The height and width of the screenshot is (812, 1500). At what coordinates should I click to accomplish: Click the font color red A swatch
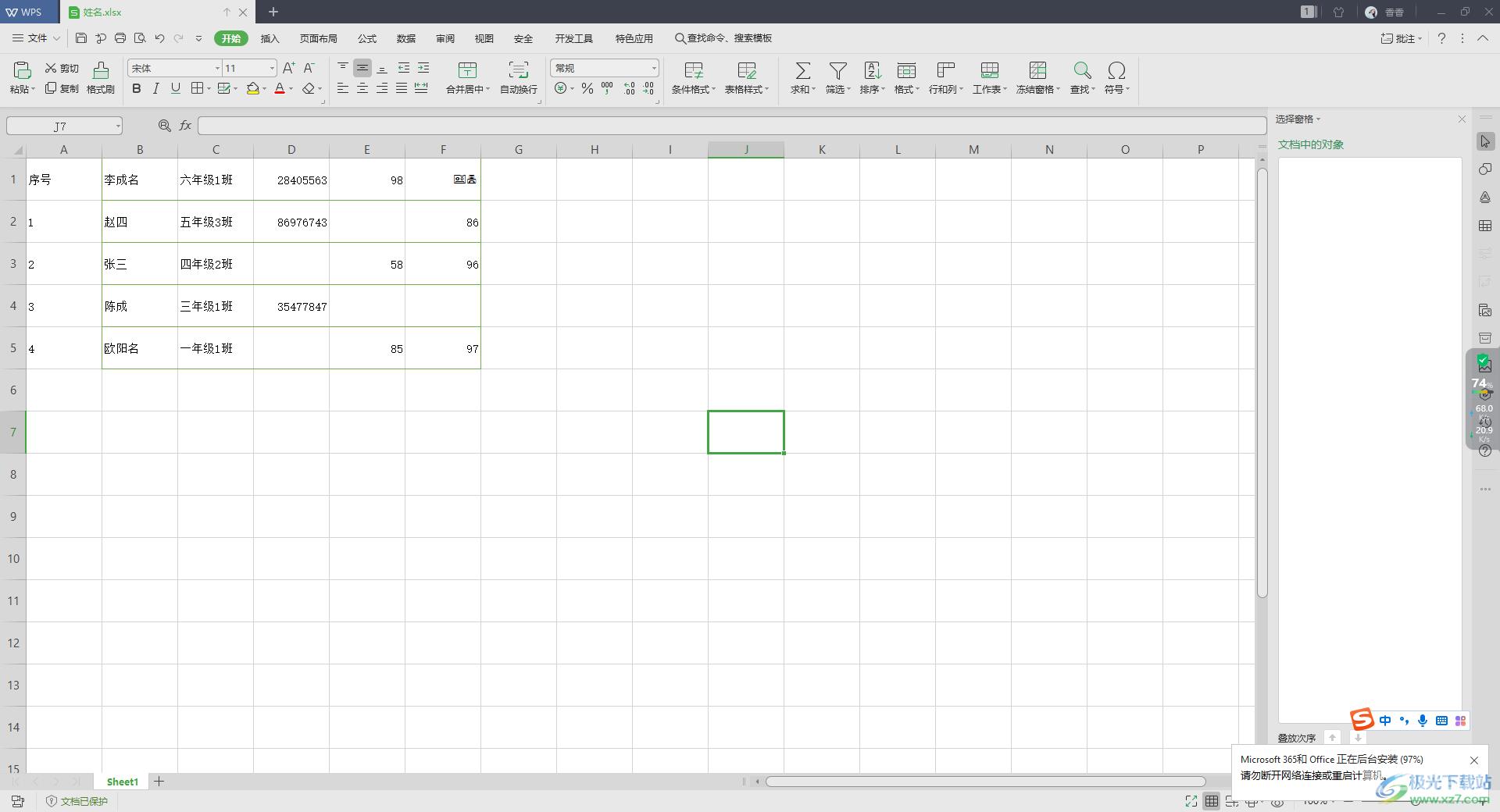(280, 89)
